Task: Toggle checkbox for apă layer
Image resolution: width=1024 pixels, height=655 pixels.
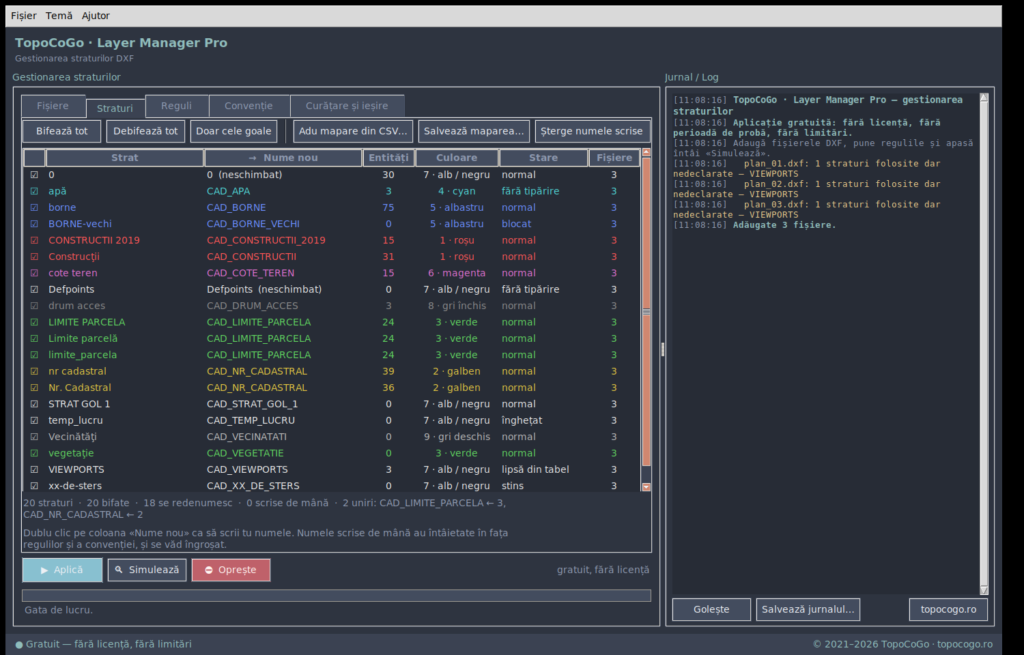Action: 34,191
